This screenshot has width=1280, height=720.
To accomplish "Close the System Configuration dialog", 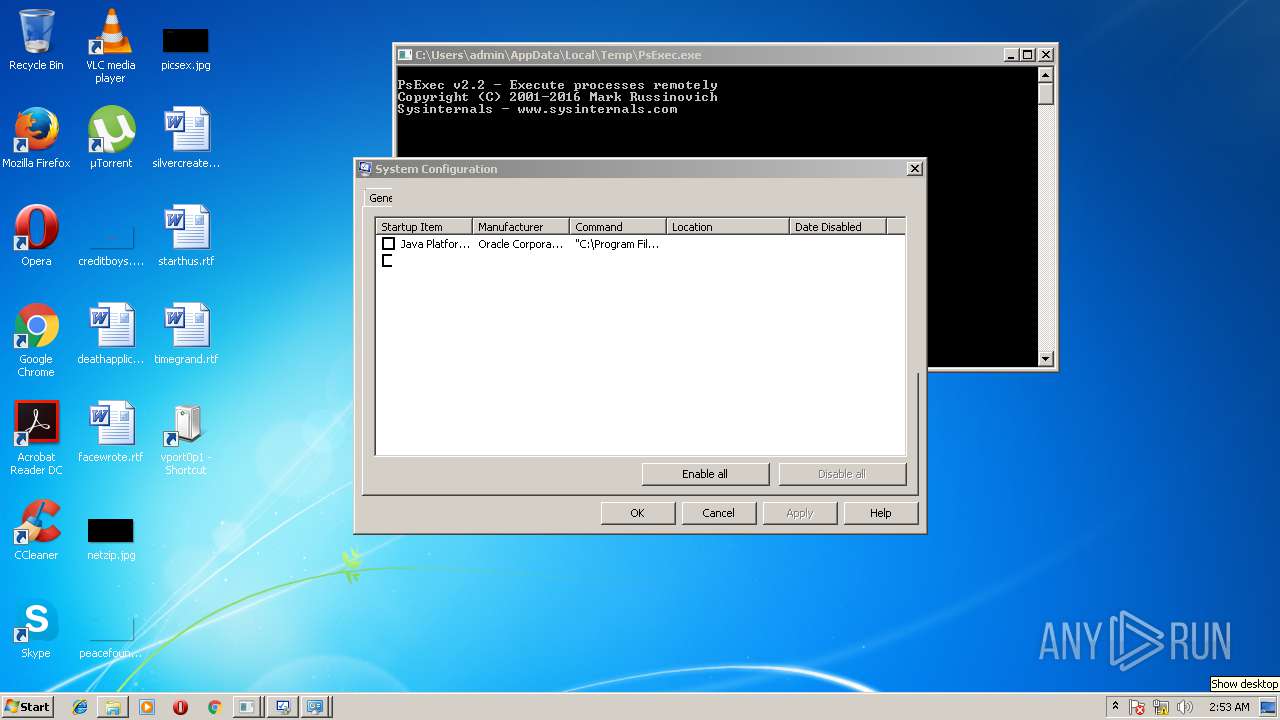I will pyautogui.click(x=914, y=169).
